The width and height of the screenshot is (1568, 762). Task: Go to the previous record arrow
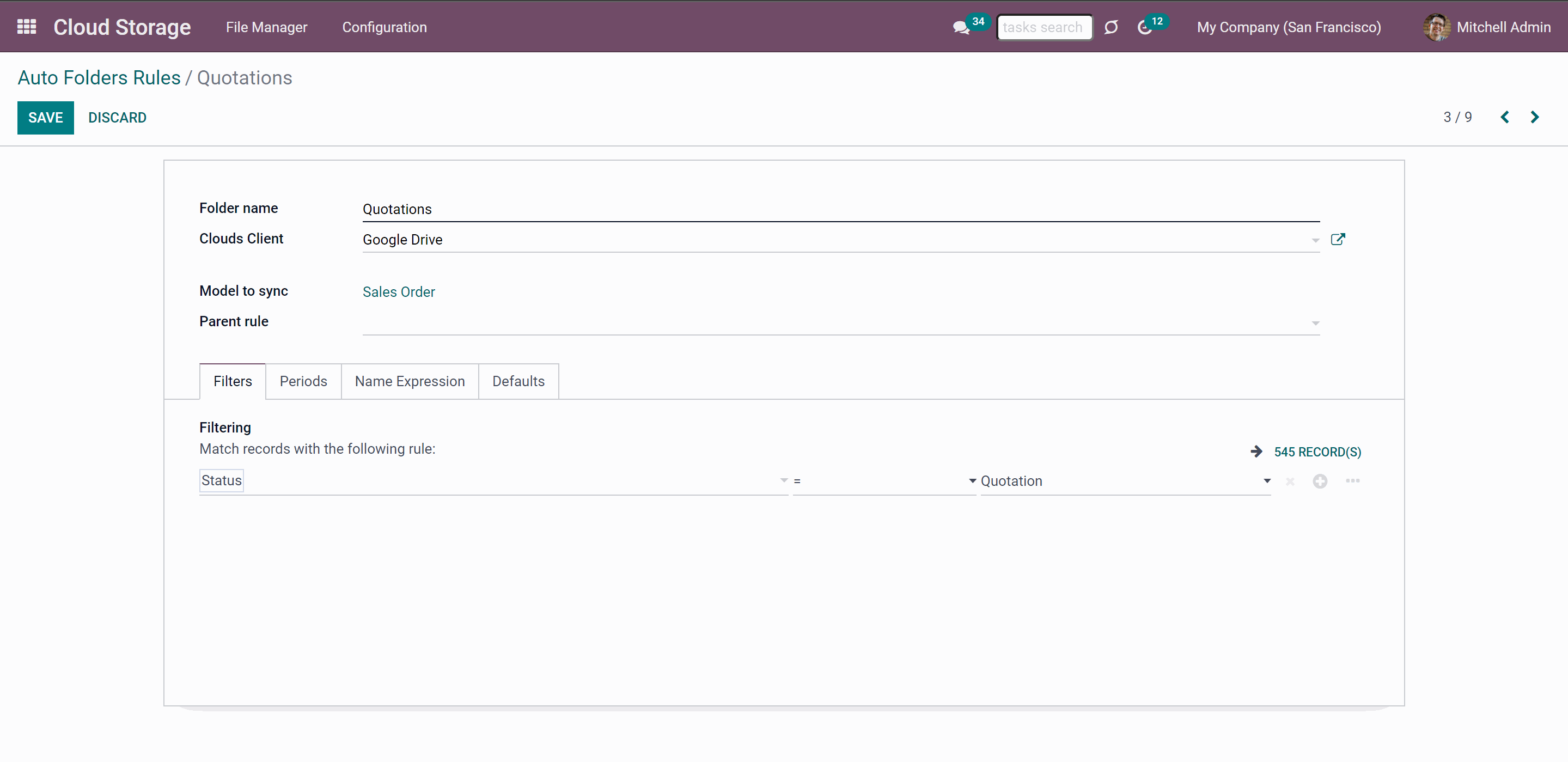click(x=1505, y=117)
